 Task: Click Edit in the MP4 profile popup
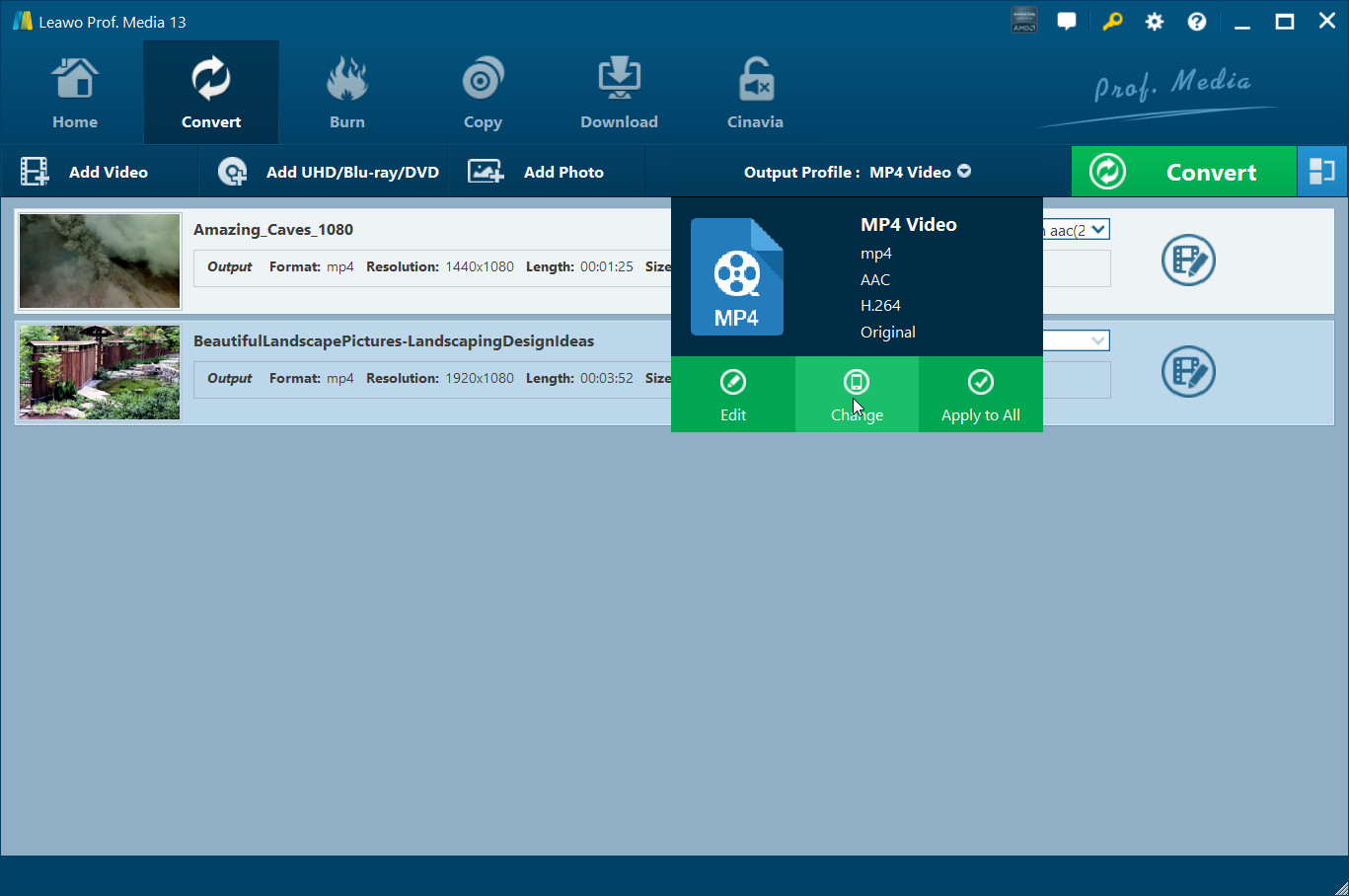coord(733,395)
